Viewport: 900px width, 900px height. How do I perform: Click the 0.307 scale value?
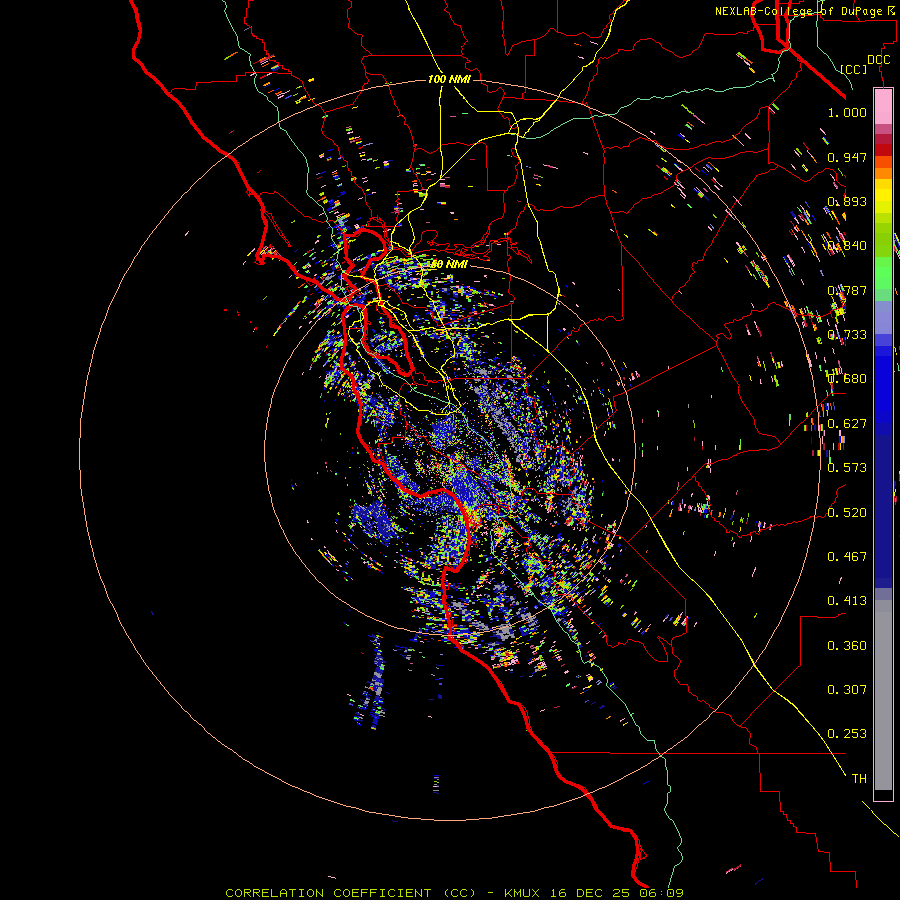(x=847, y=689)
